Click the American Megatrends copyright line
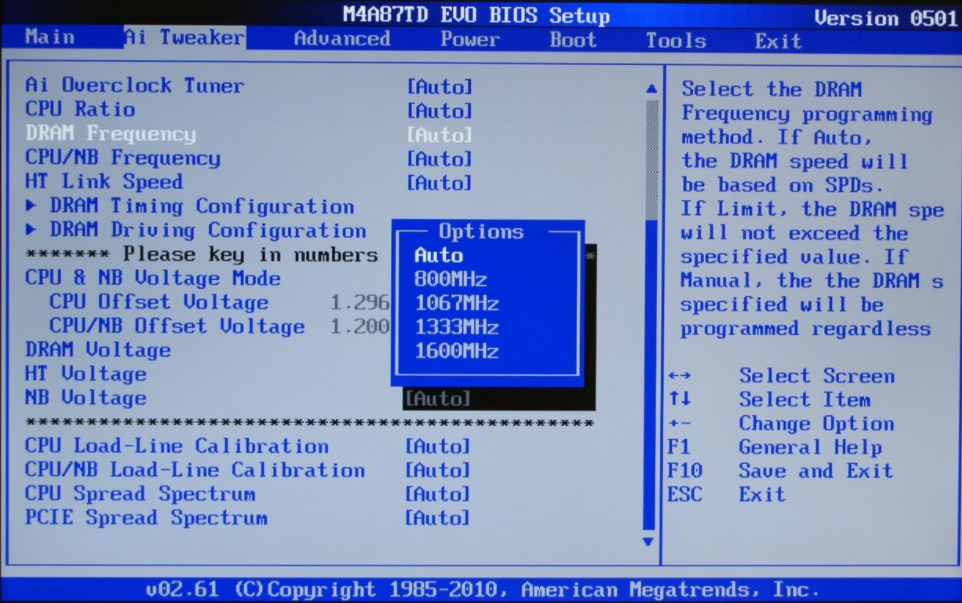This screenshot has width=962, height=603. pos(482,590)
